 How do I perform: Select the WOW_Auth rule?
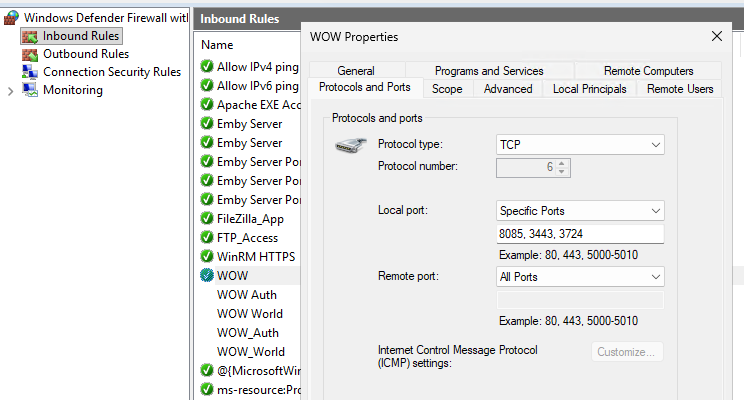pyautogui.click(x=248, y=333)
